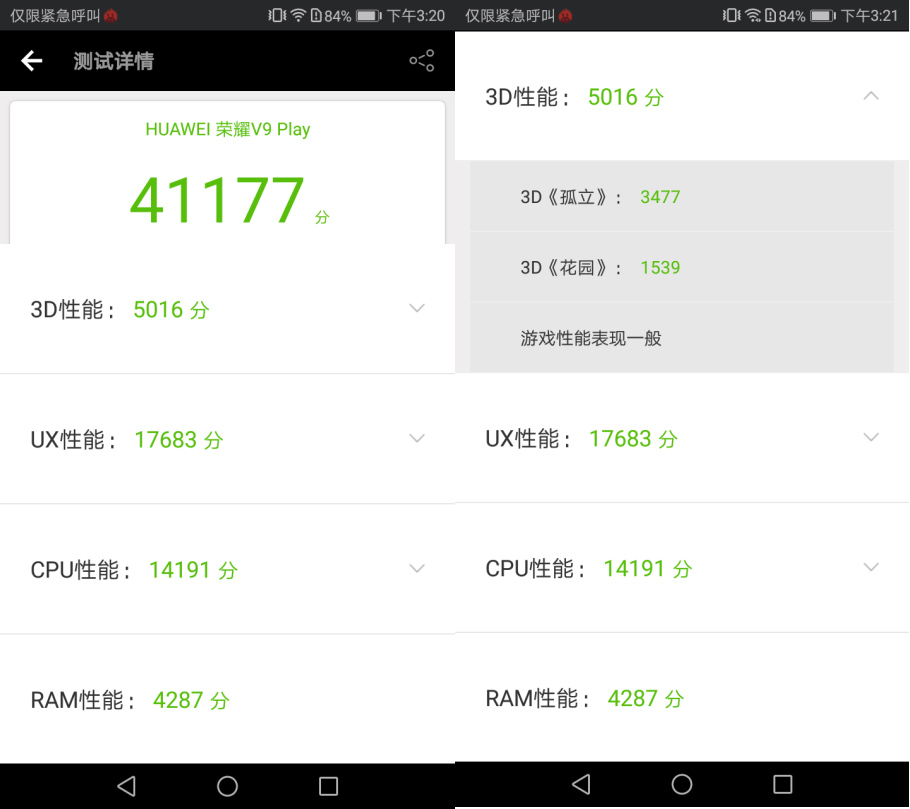
Task: Tap the Recents square button on right phone
Action: pyautogui.click(x=782, y=784)
